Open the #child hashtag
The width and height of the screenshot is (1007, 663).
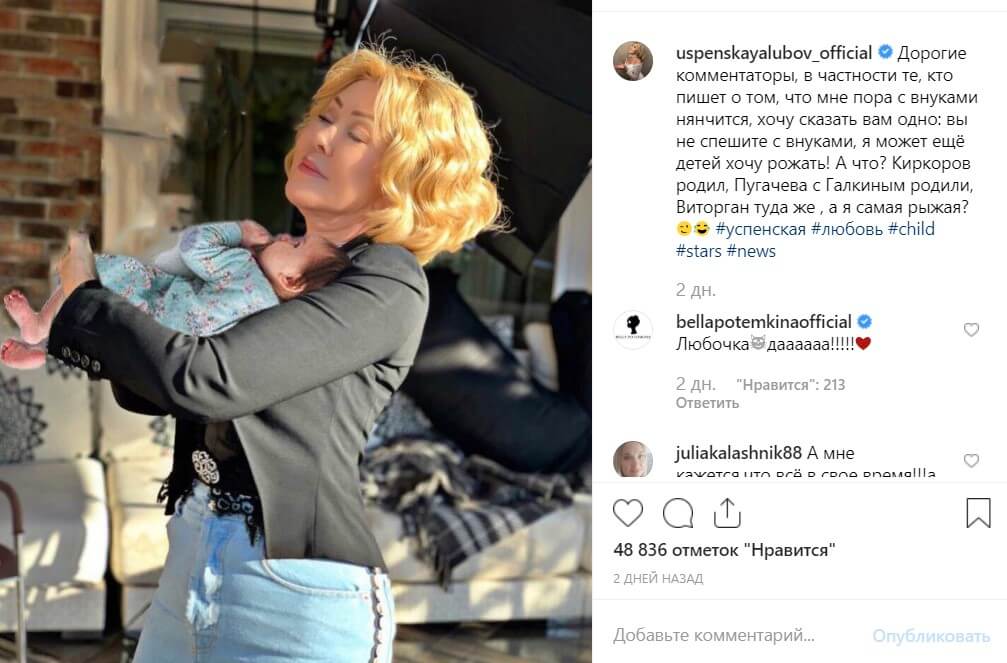pyautogui.click(x=911, y=229)
